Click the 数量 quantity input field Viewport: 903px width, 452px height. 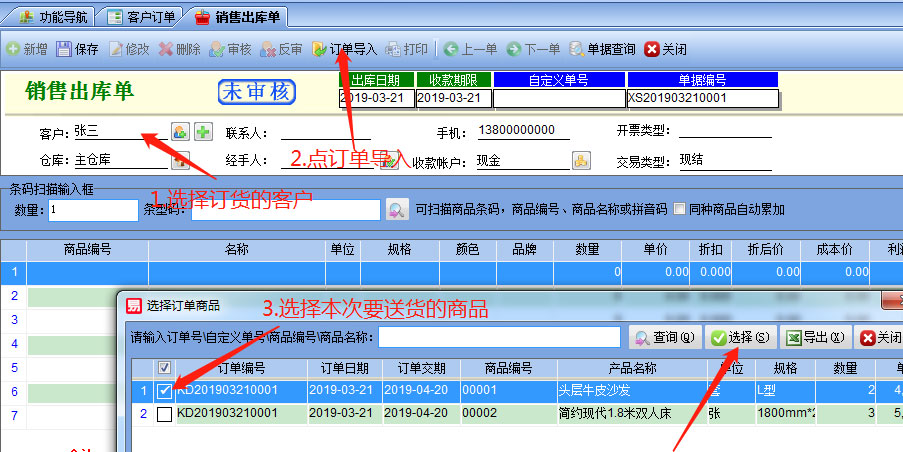coord(91,210)
